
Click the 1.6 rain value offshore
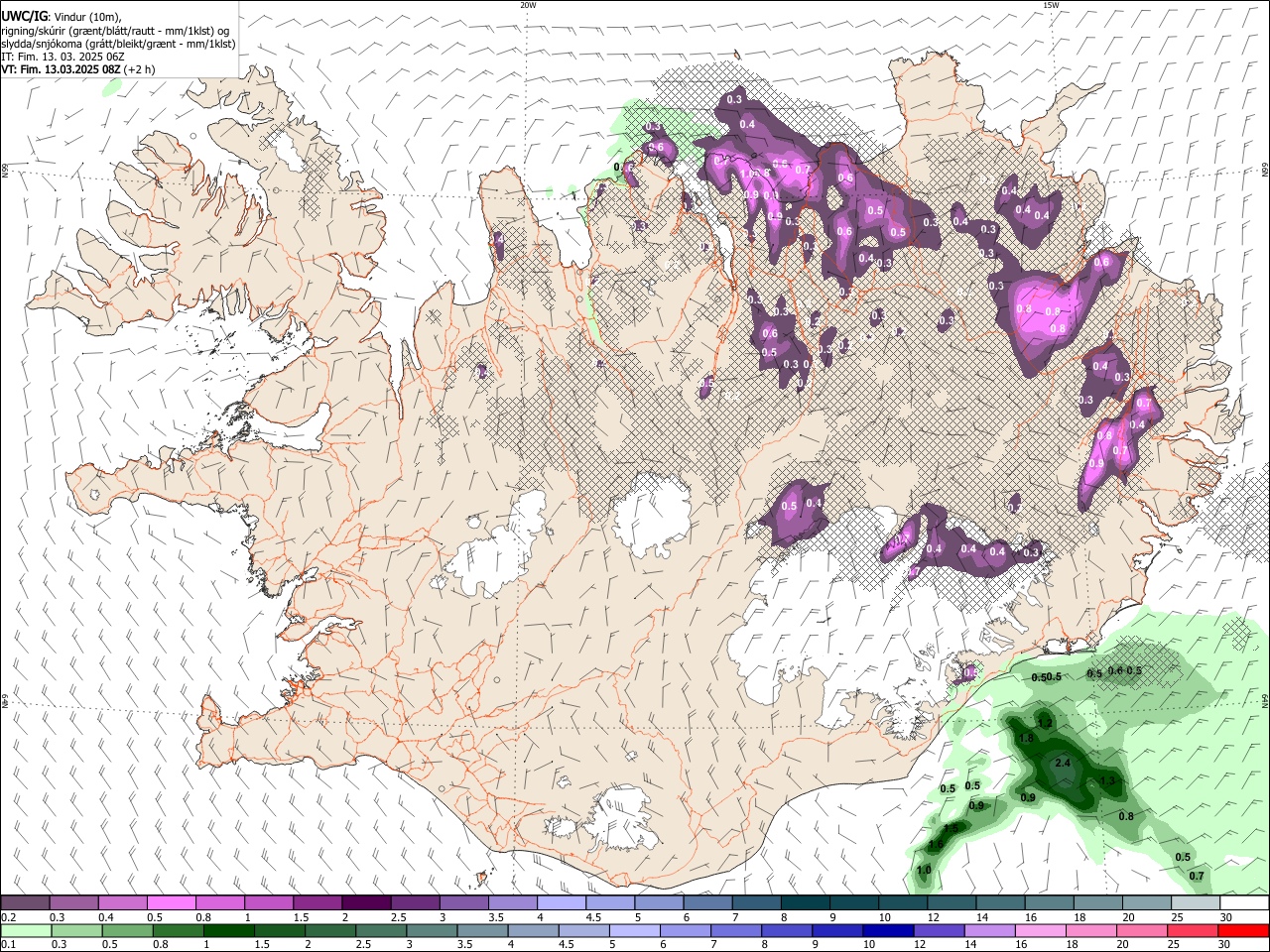(x=936, y=845)
